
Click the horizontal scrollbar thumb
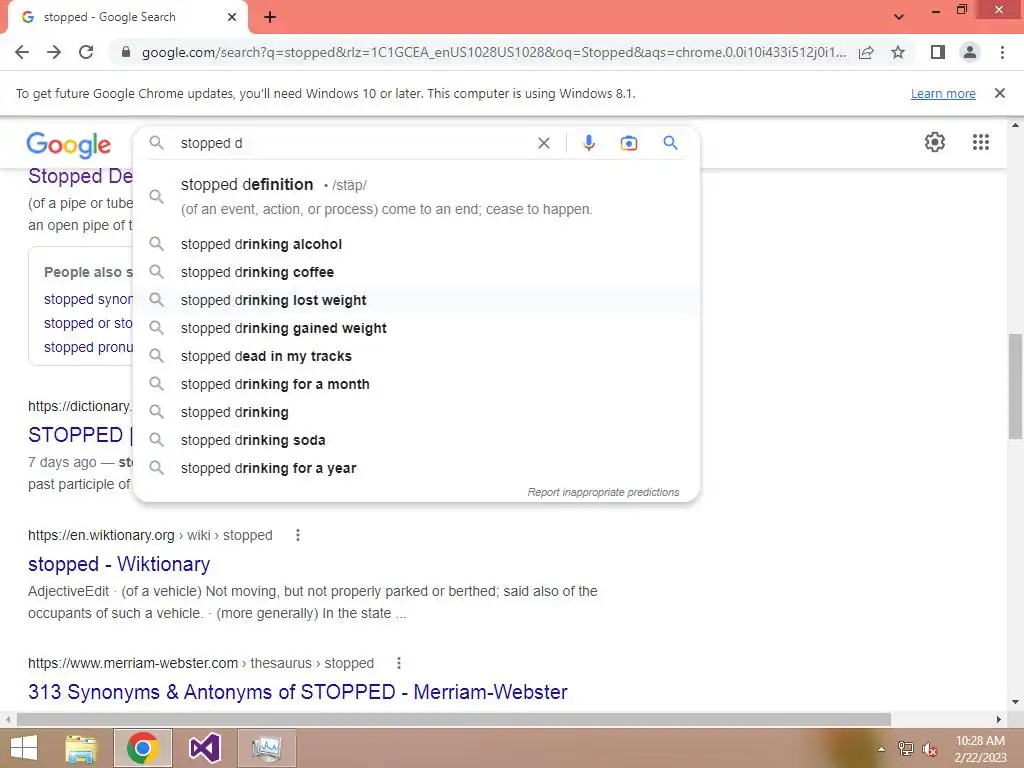coord(454,720)
